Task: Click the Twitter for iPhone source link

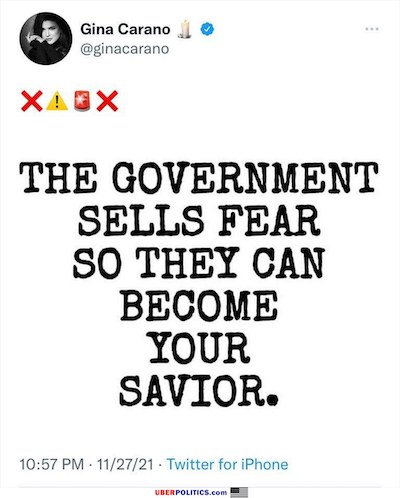Action: (x=227, y=464)
